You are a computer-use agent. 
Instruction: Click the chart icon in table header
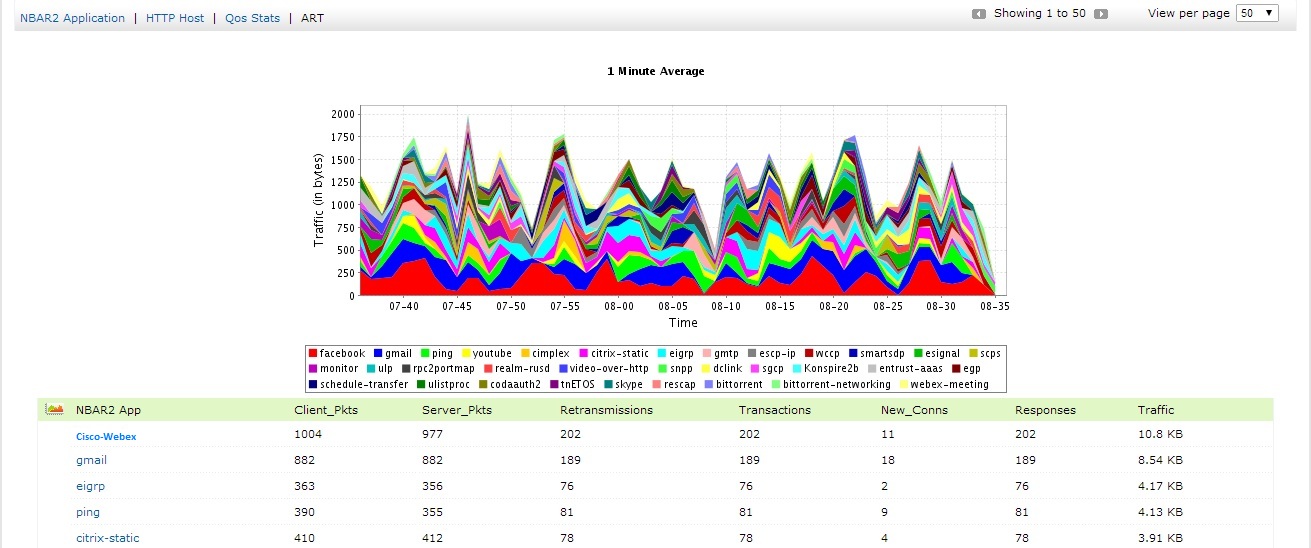55,409
